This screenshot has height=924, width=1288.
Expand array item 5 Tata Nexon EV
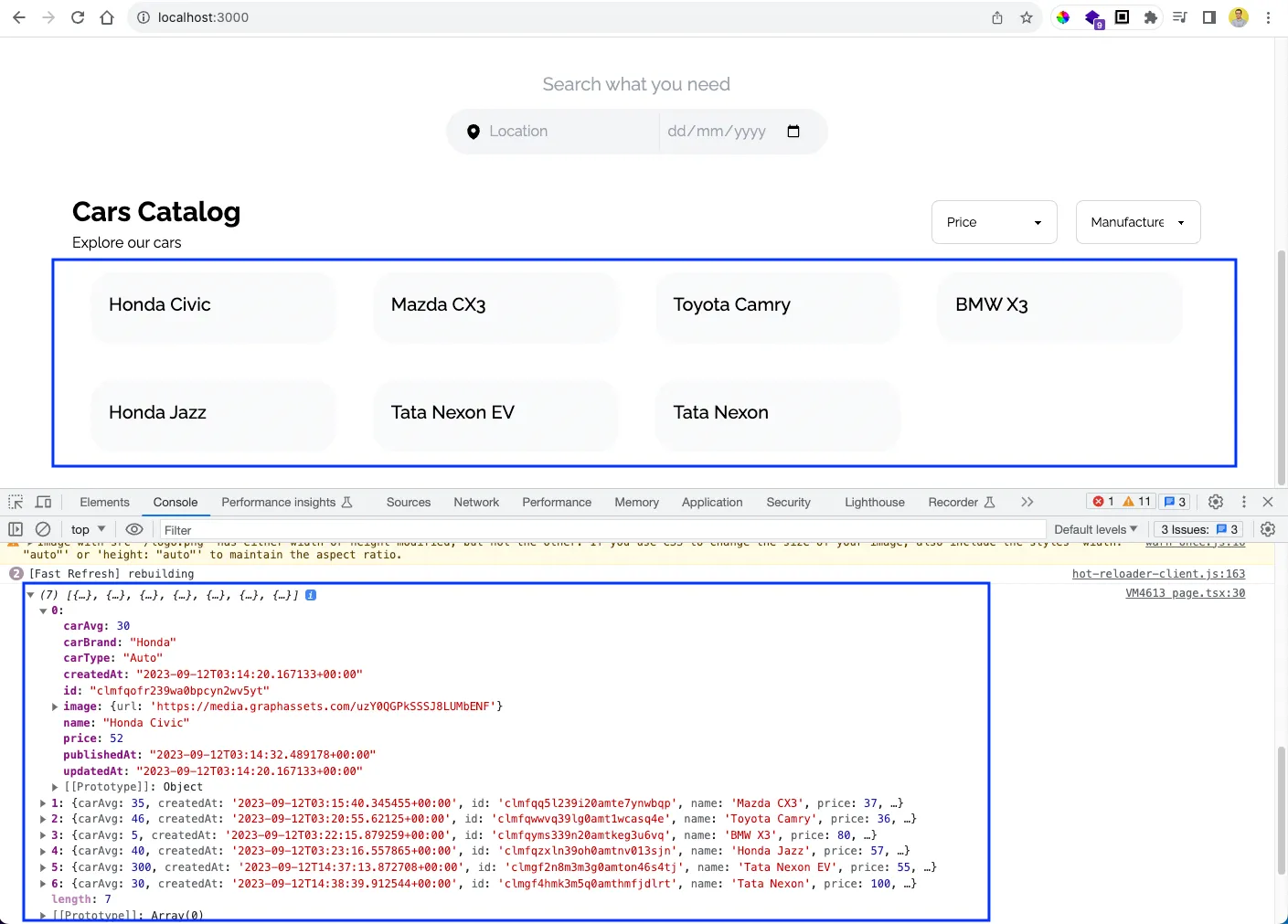pos(43,867)
